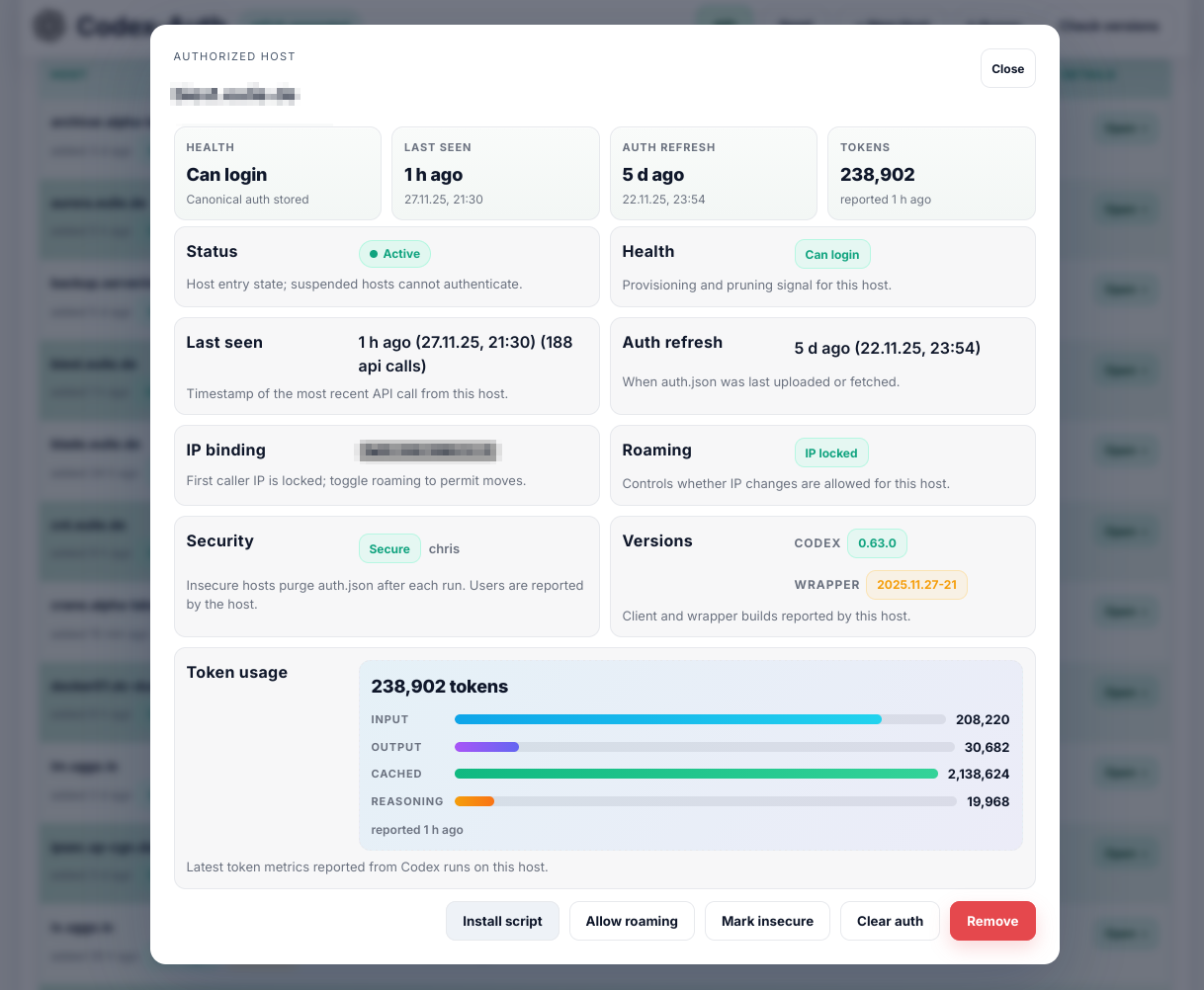
Task: Click the blurred IP binding address
Action: [428, 453]
